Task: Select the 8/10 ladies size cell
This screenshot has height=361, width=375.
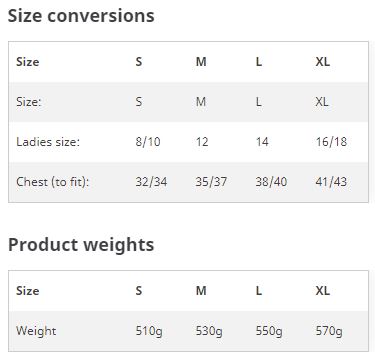Action: 148,142
